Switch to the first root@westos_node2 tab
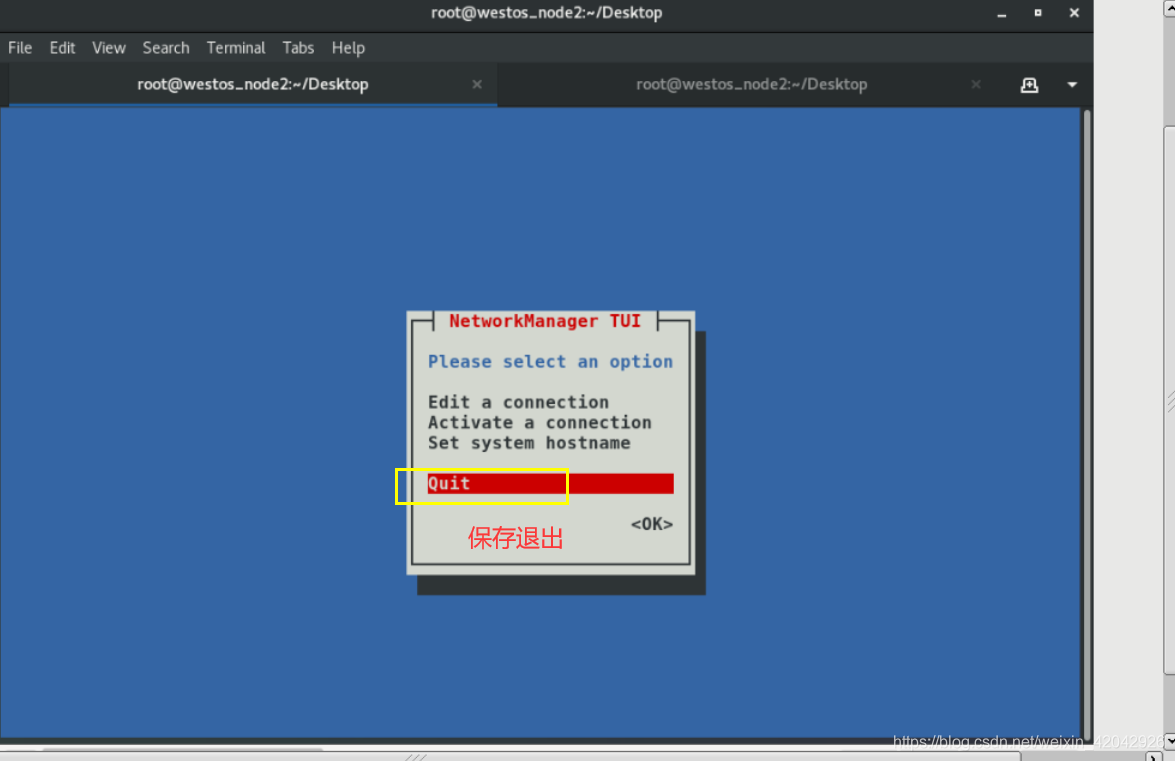 coord(253,84)
